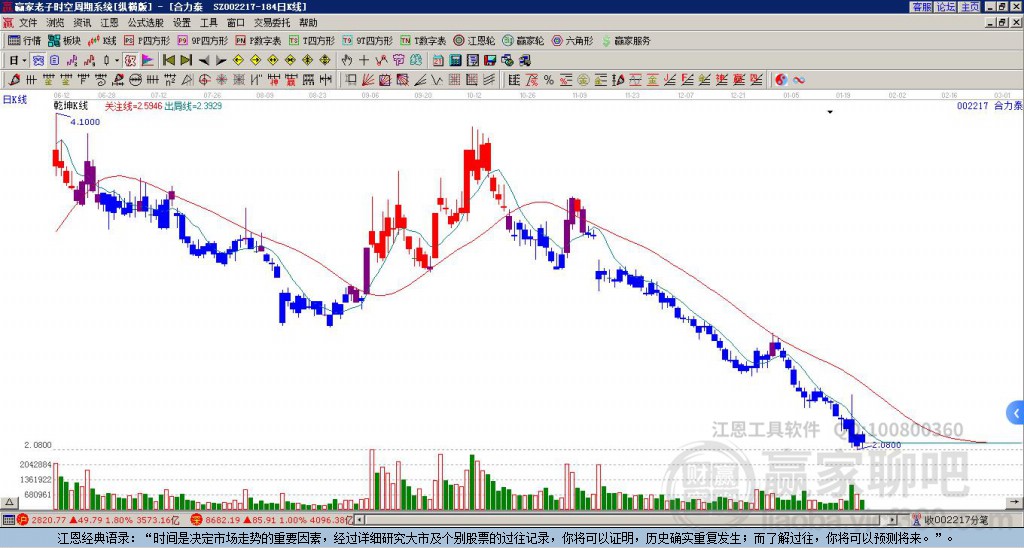Click the horizontal scrollbar right arrow
The width and height of the screenshot is (1024, 548).
point(893,520)
